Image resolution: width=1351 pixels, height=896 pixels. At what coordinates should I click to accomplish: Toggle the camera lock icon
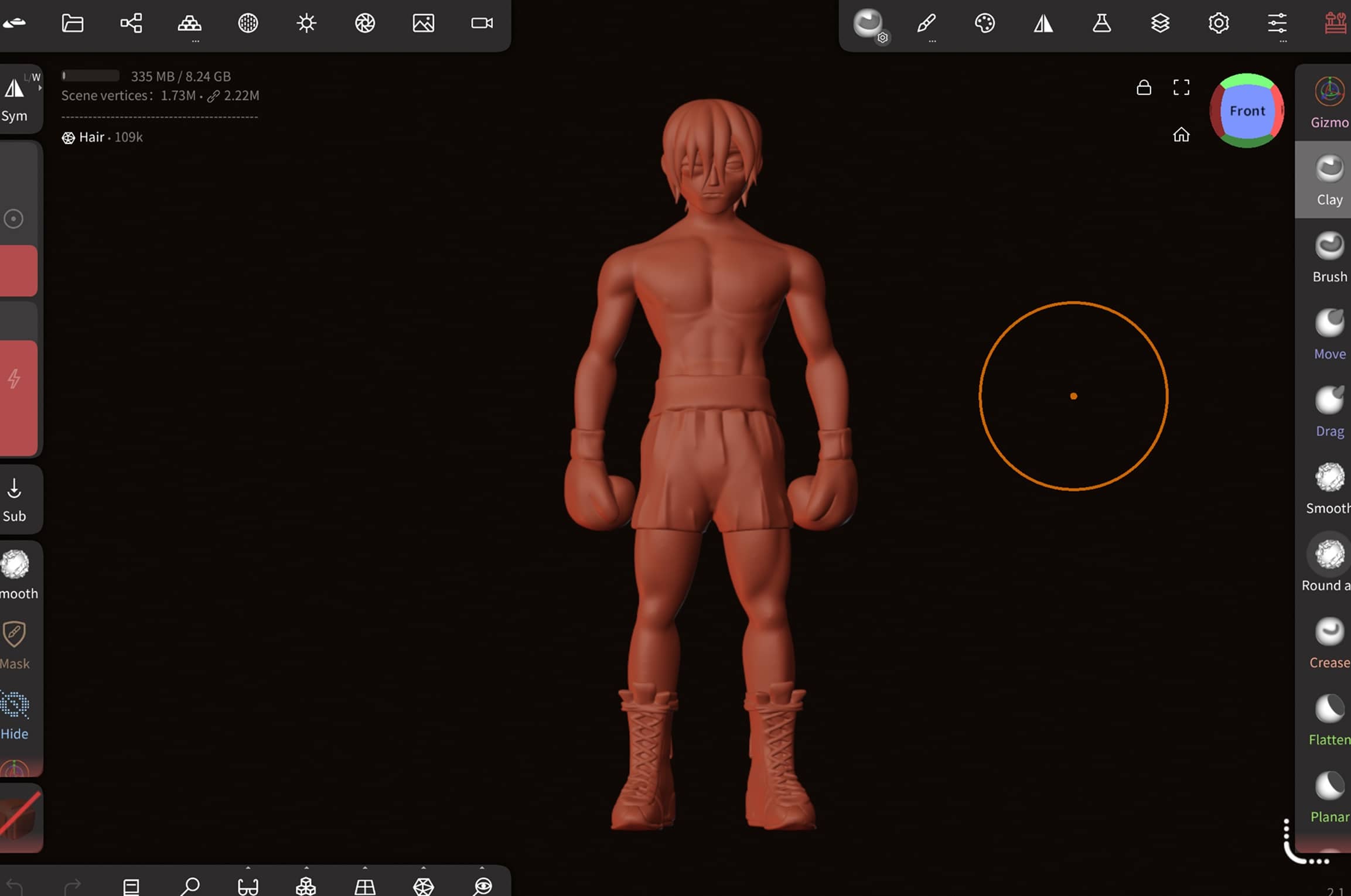click(1144, 88)
